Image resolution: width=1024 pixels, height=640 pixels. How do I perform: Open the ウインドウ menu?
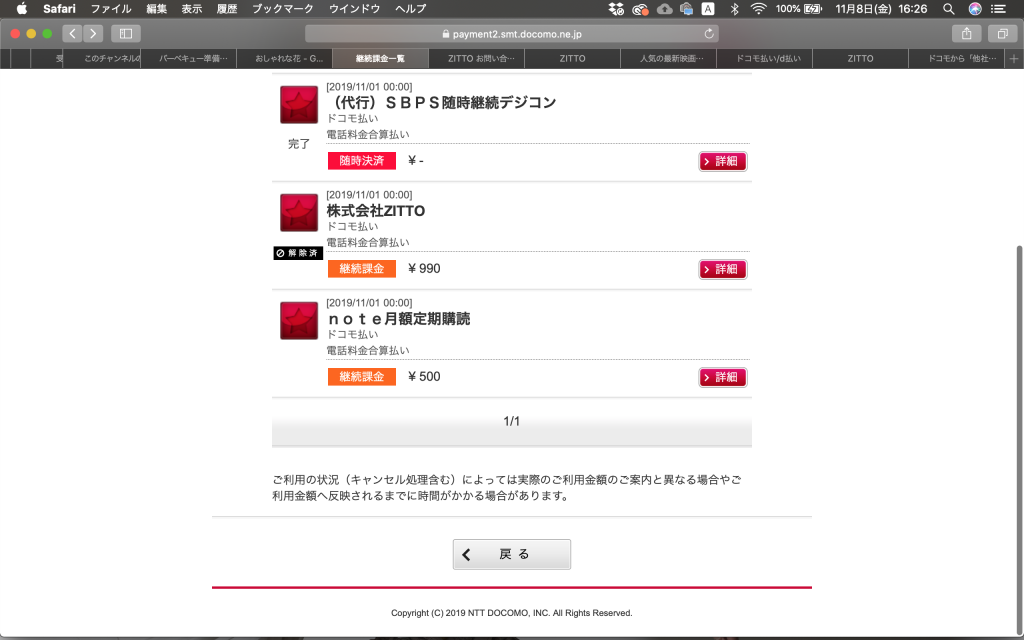(x=355, y=8)
